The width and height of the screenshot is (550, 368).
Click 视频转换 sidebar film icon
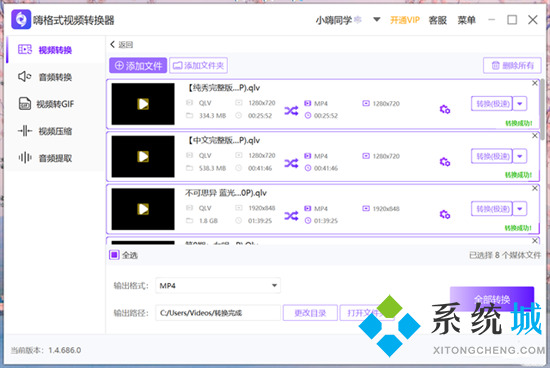pyautogui.click(x=25, y=49)
